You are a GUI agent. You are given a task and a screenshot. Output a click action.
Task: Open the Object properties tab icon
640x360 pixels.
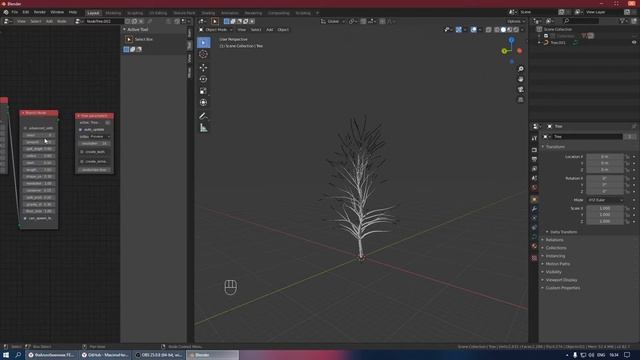coord(534,200)
